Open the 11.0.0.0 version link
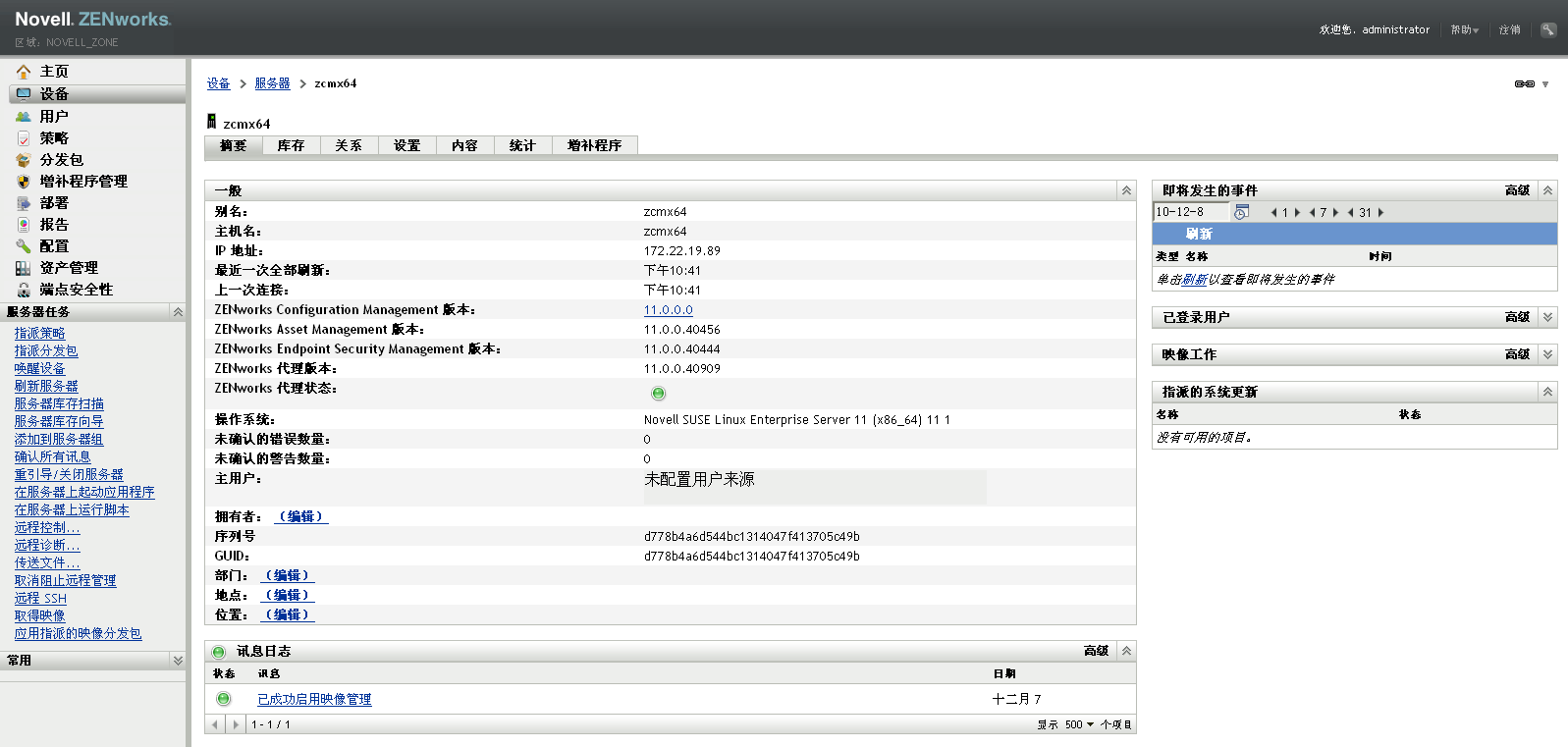This screenshot has height=747, width=1568. [x=669, y=310]
